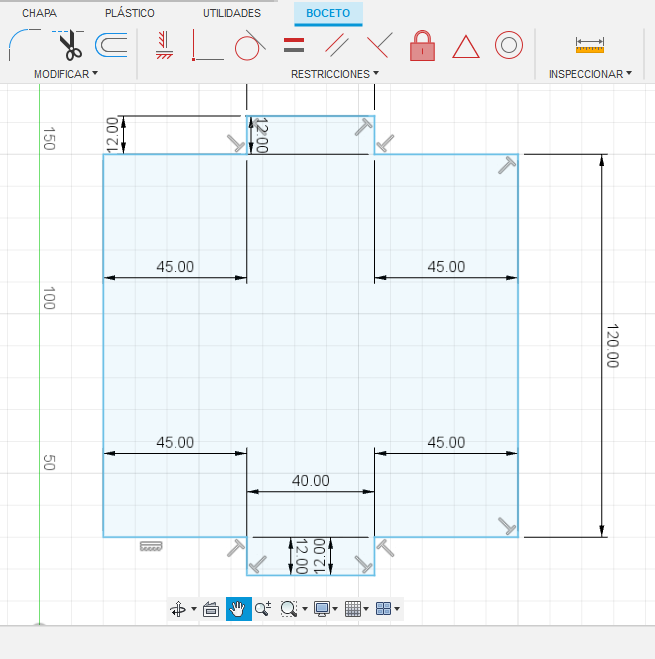
Task: Apply Tangent constraint icon
Action: point(250,45)
